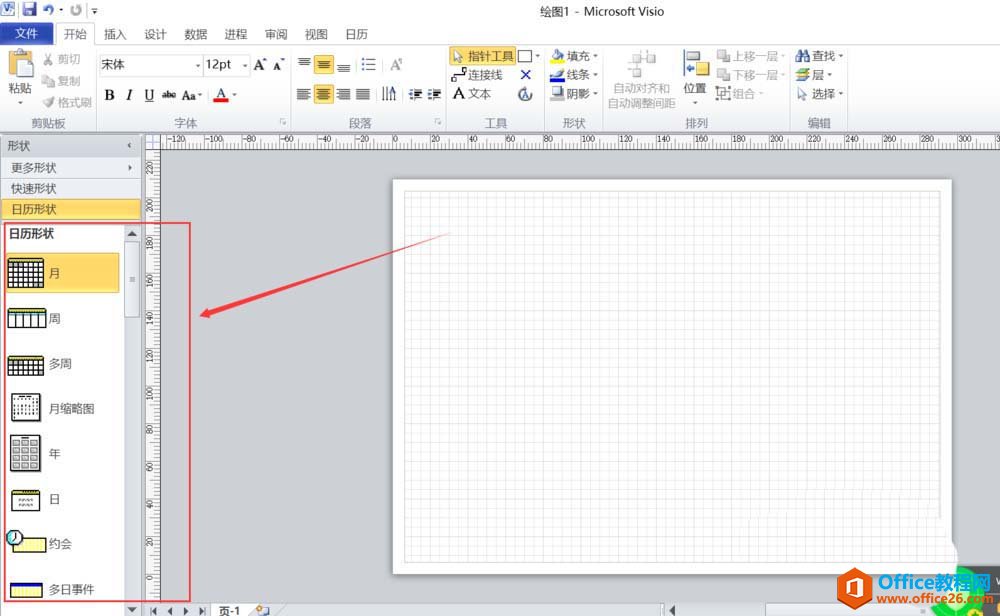This screenshot has height=616, width=1000.
Task: Click the red font color swatch
Action: (221, 95)
